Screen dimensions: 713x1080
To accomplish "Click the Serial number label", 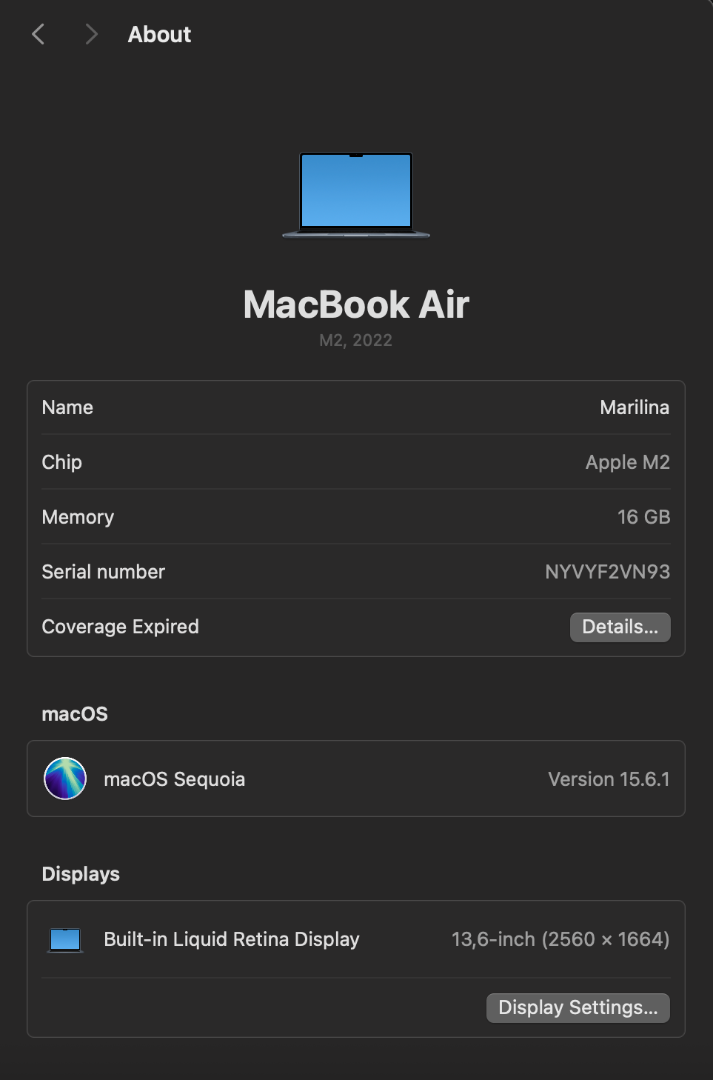I will click(x=103, y=572).
